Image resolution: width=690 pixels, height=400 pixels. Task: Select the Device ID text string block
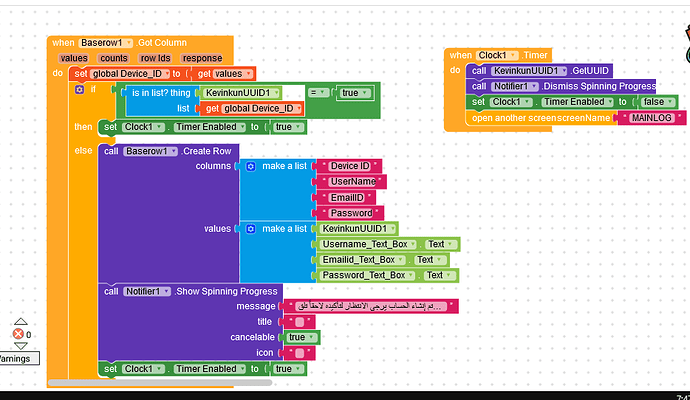point(350,166)
